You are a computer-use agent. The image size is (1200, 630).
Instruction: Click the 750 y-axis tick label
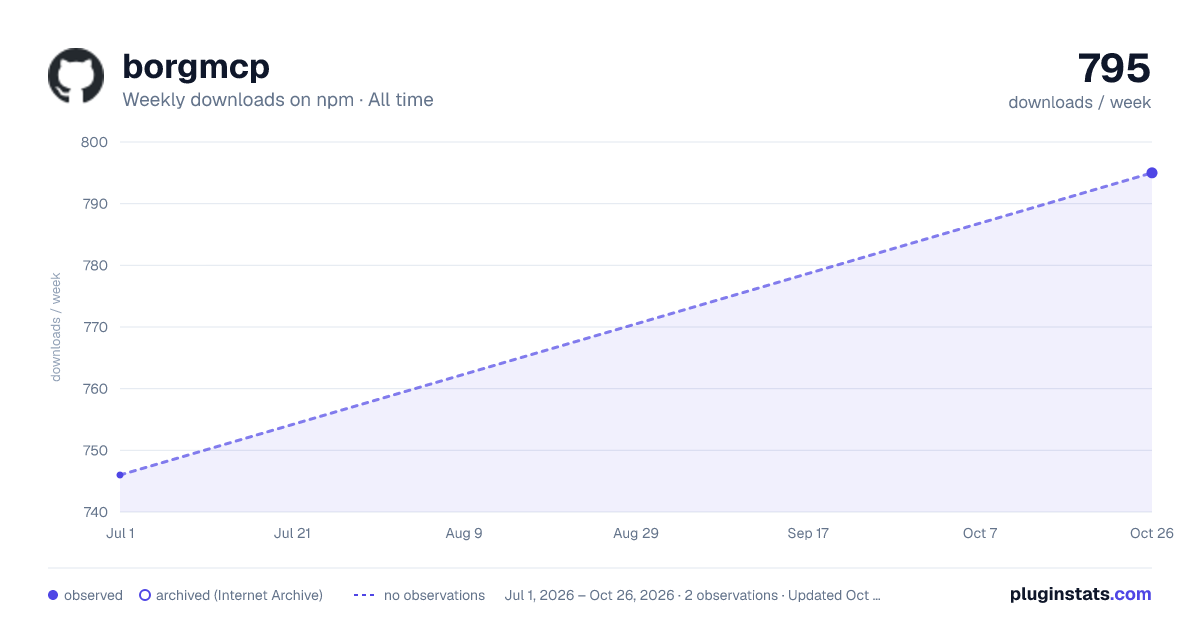(x=93, y=450)
